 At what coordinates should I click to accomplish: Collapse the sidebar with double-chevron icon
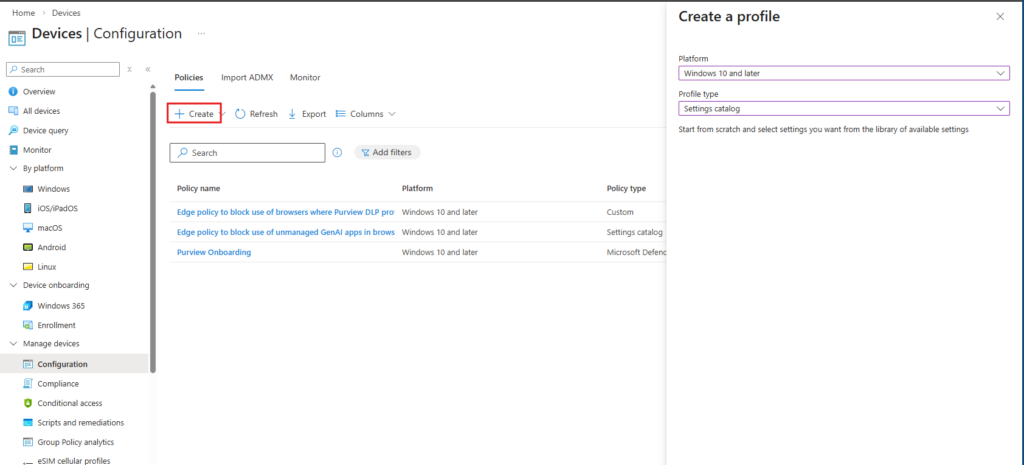148,69
